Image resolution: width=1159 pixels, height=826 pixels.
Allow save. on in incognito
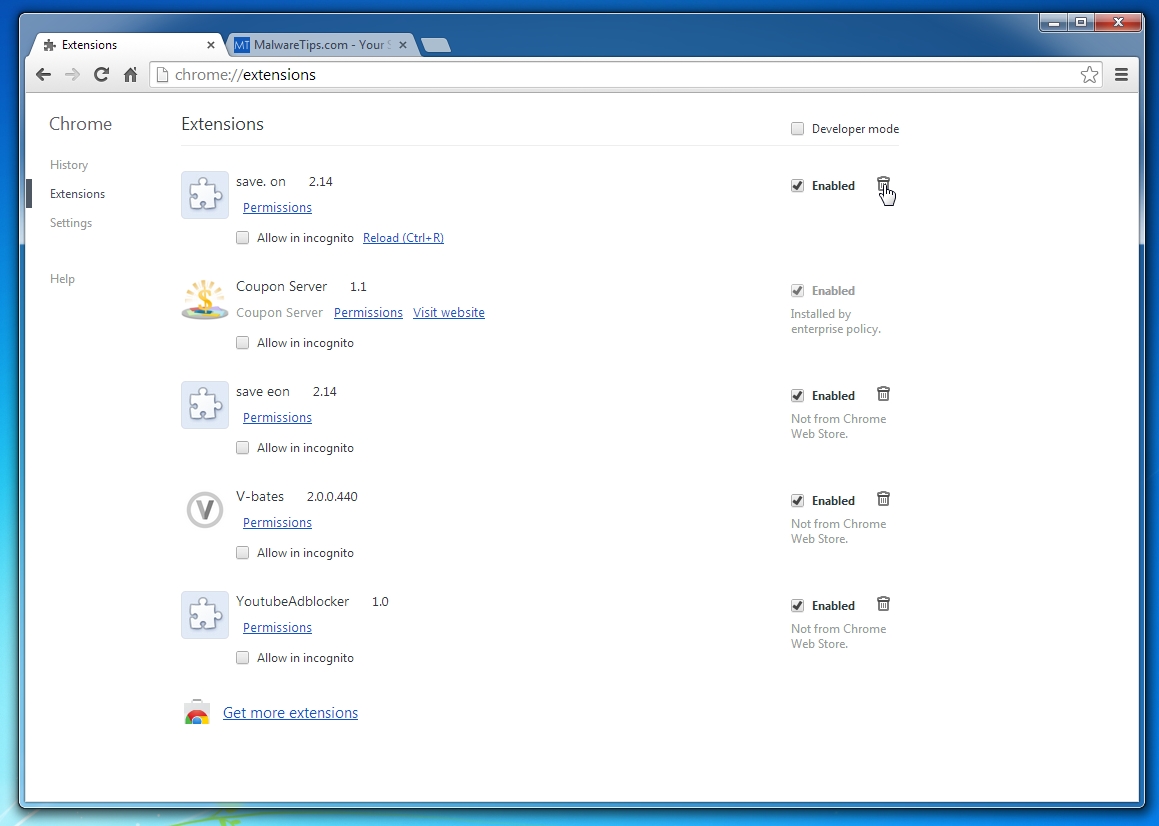[x=242, y=237]
